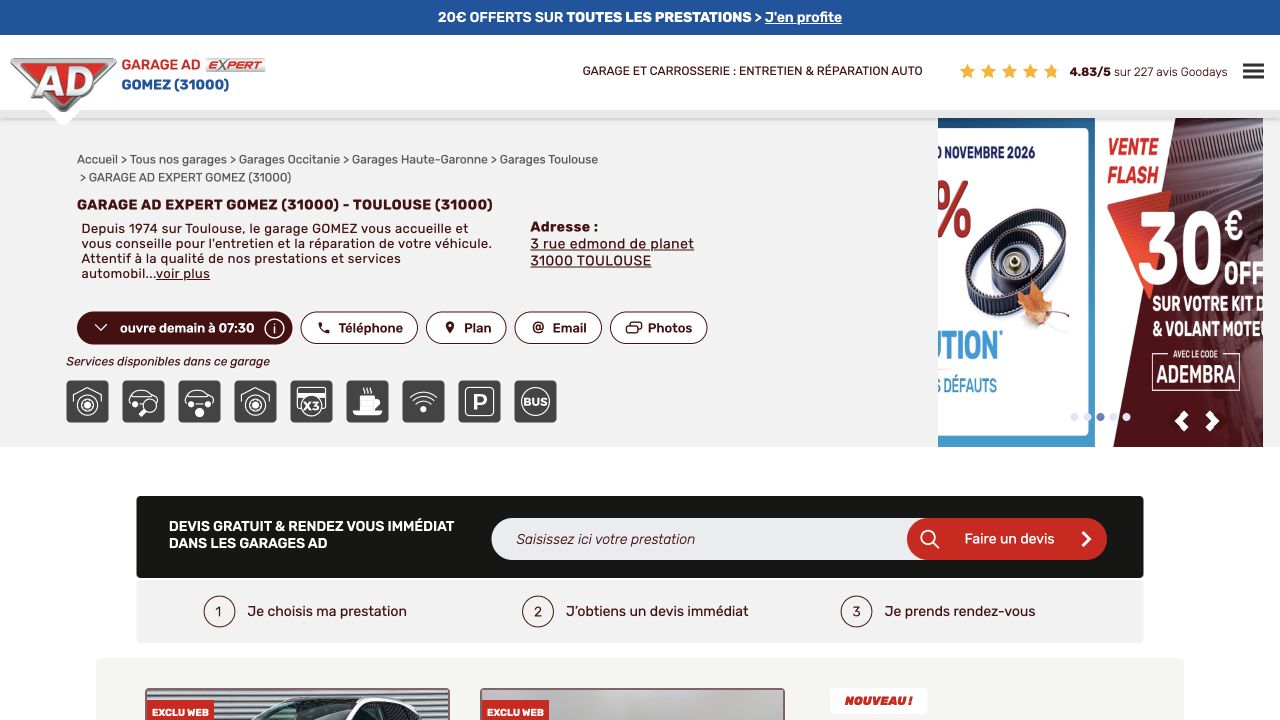Click the '4.83/5 sur 227 avis Goodays' text

1148,72
